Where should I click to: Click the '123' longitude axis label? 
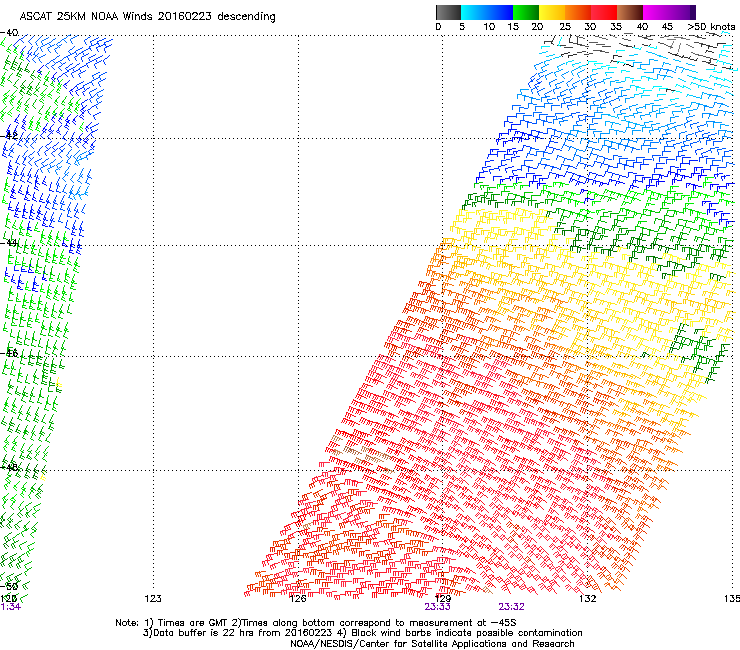tap(152, 599)
